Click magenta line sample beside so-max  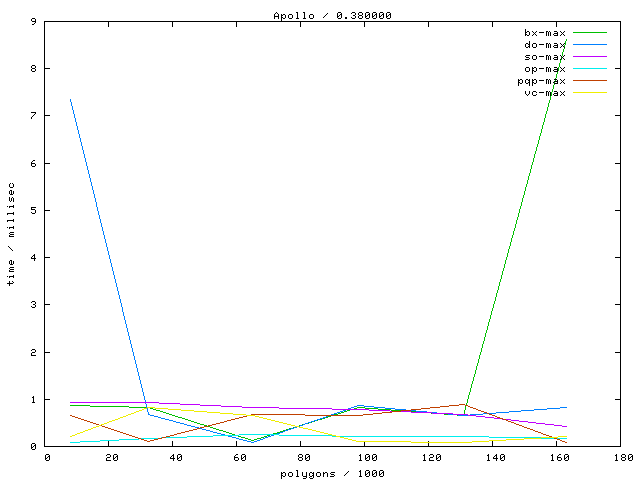(x=589, y=57)
